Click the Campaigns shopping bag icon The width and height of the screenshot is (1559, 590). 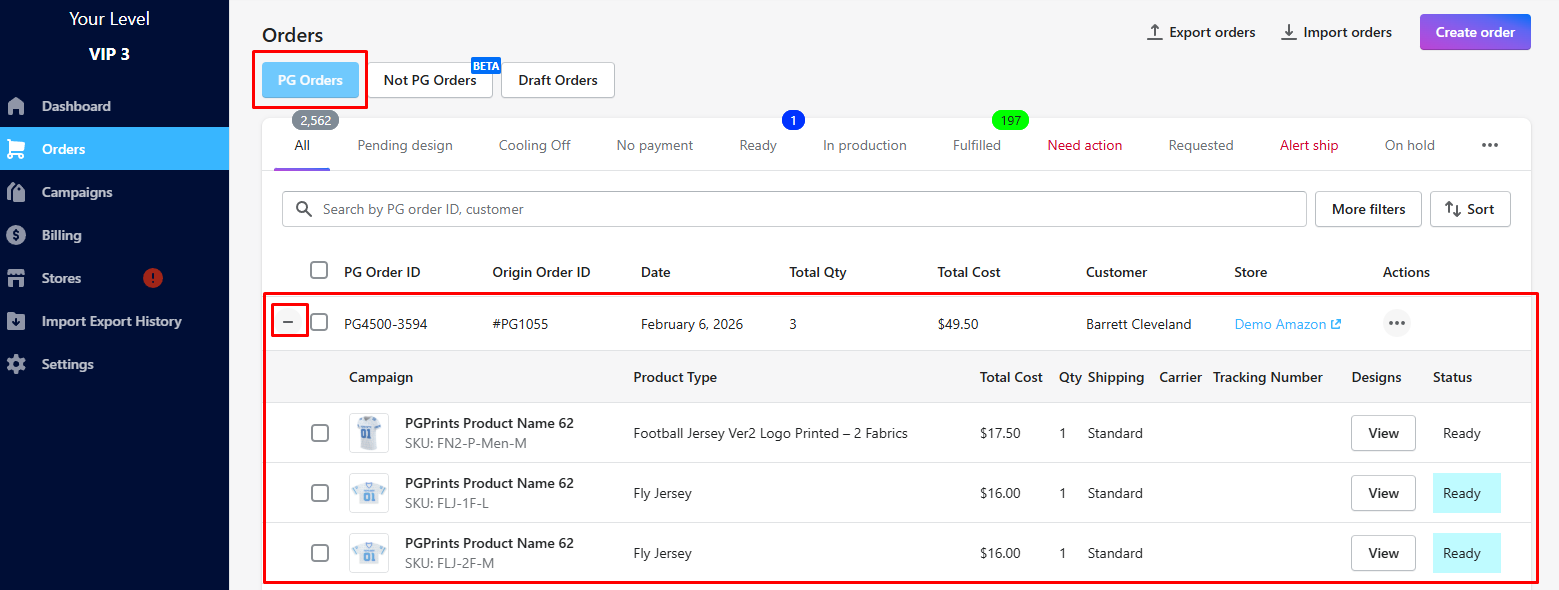coord(16,192)
